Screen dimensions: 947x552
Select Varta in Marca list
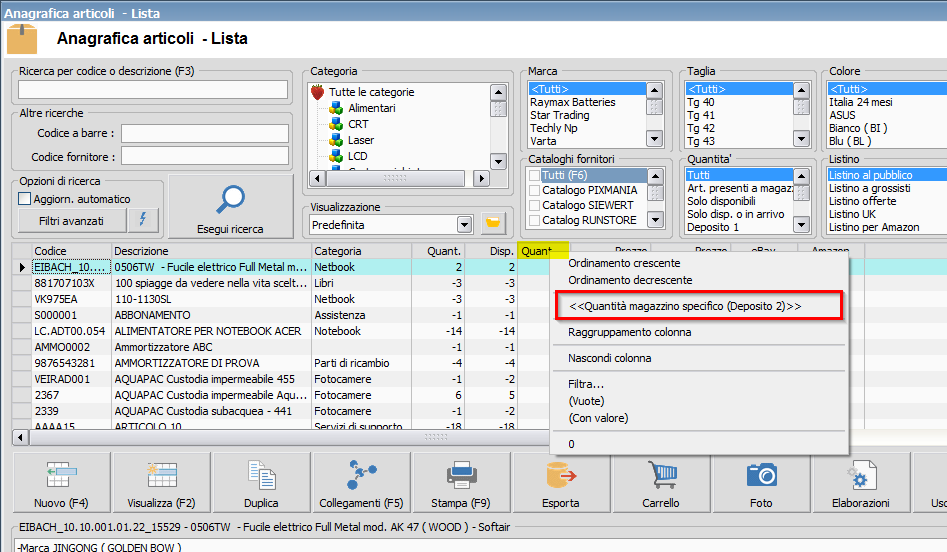587,141
